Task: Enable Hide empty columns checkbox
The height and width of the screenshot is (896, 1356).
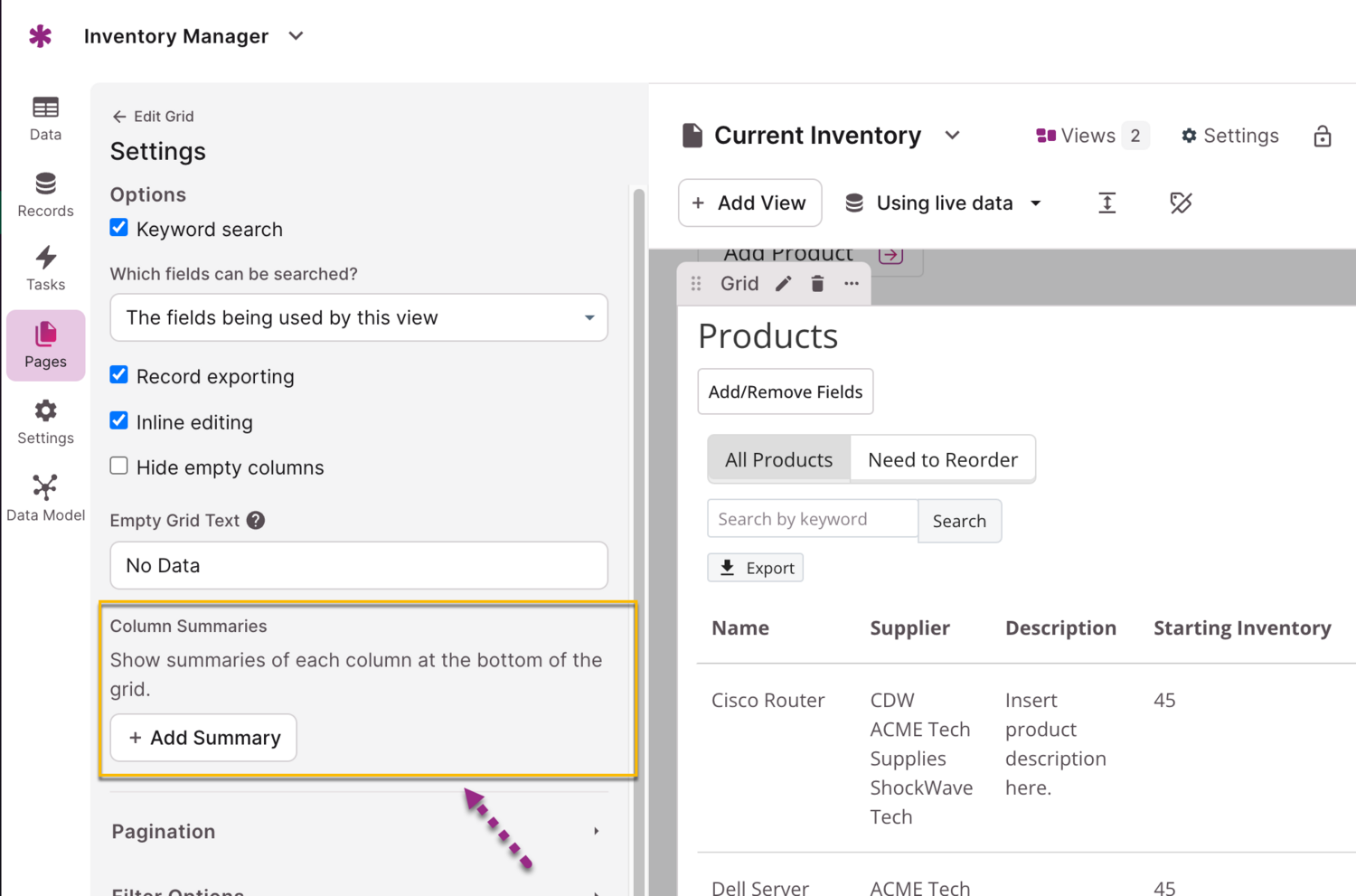Action: 119,467
